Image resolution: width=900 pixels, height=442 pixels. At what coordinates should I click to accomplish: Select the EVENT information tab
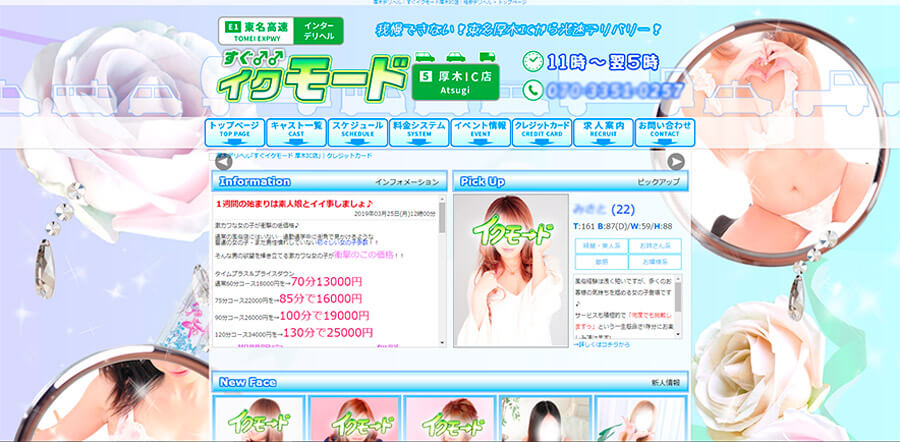(480, 133)
